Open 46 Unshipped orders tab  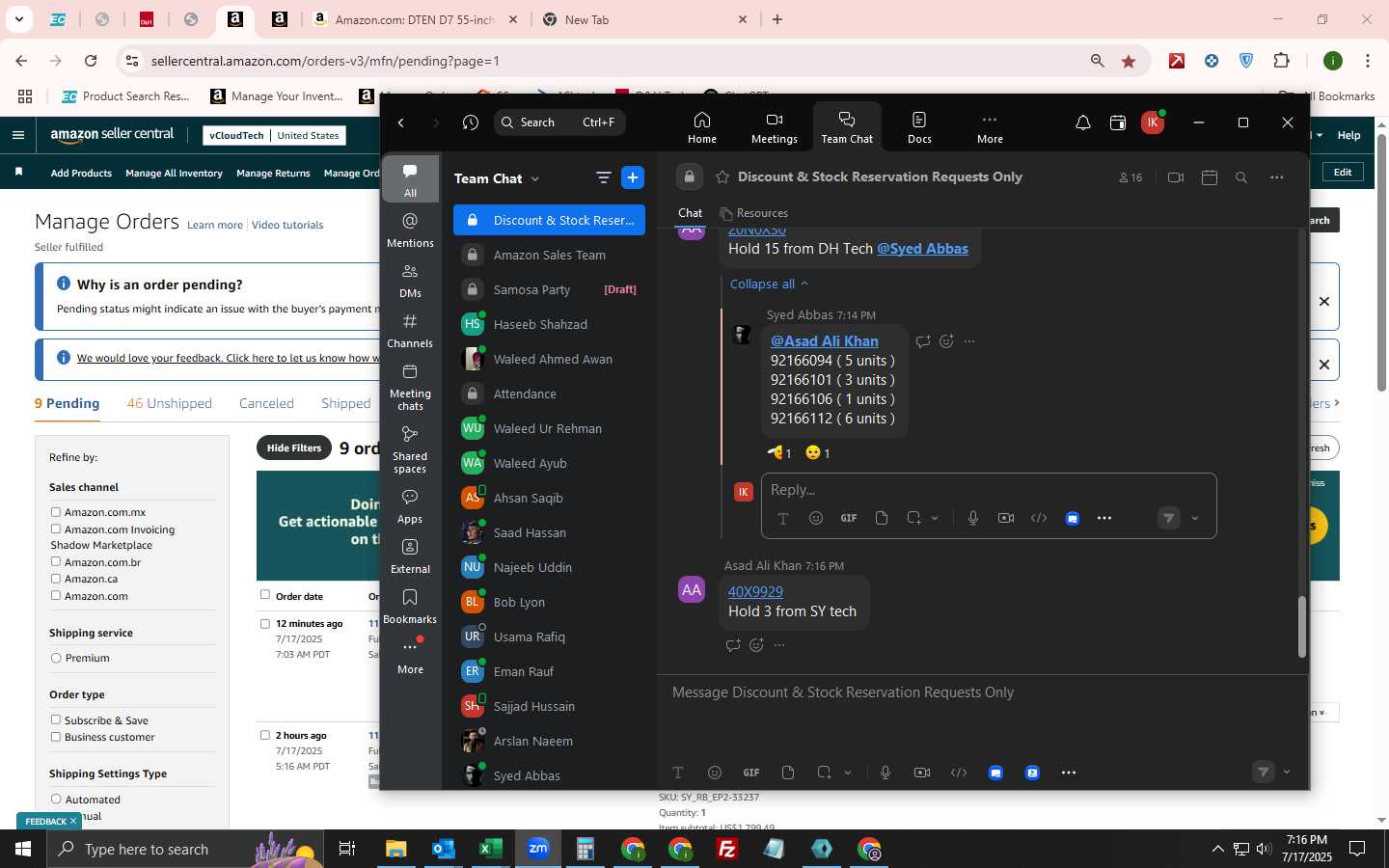(x=170, y=403)
